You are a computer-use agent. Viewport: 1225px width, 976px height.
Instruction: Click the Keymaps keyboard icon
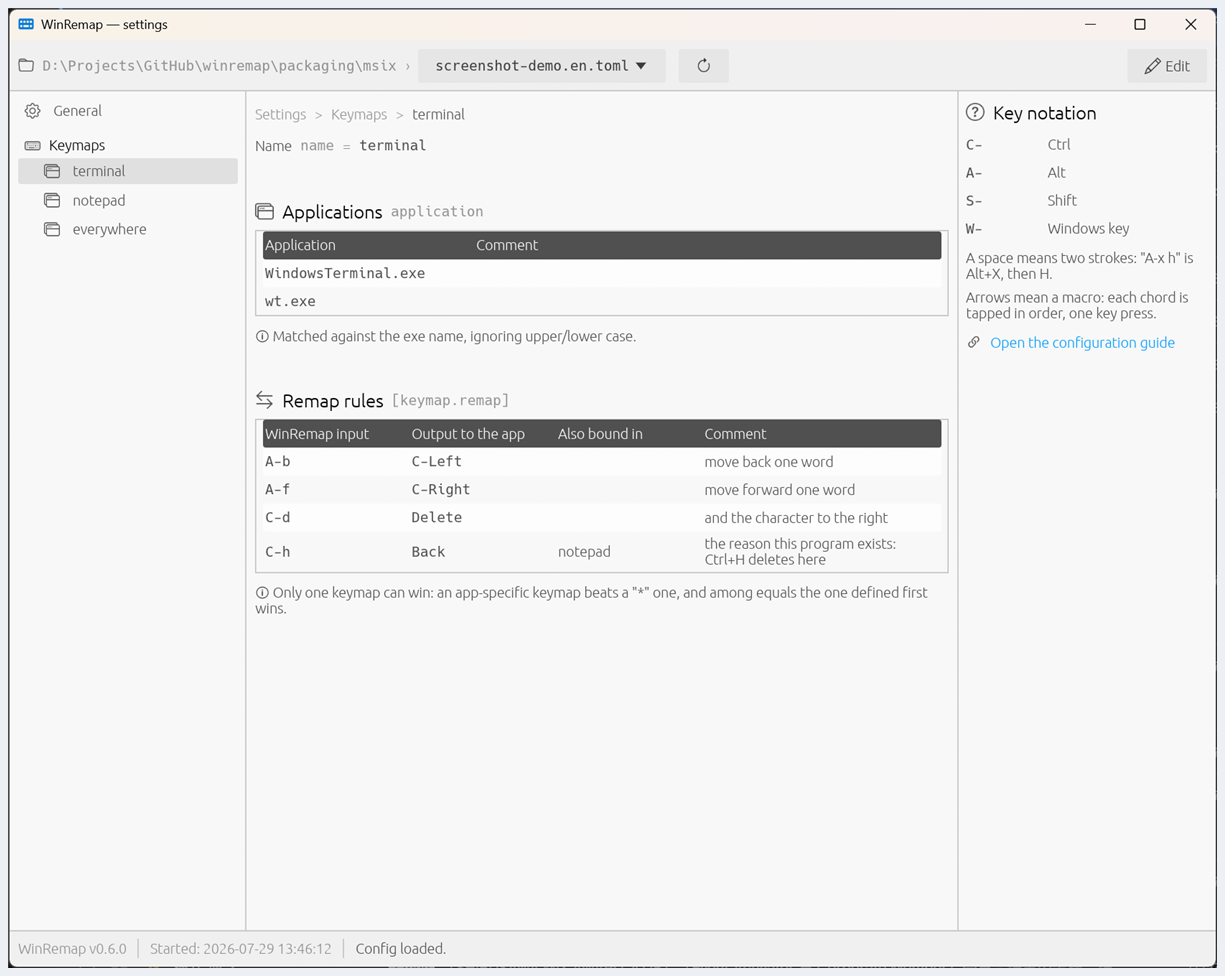tap(33, 146)
